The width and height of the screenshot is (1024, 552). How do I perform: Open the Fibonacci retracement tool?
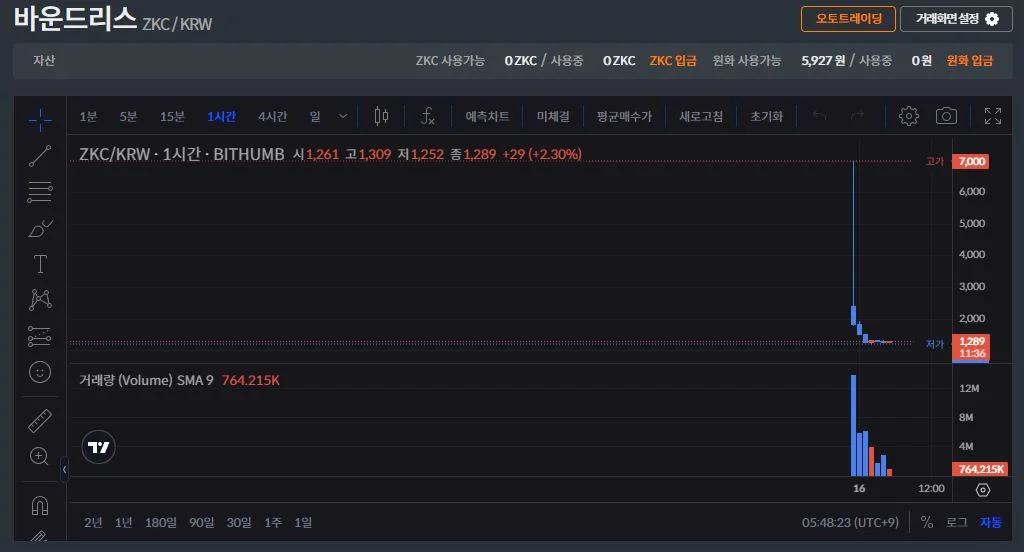click(40, 191)
